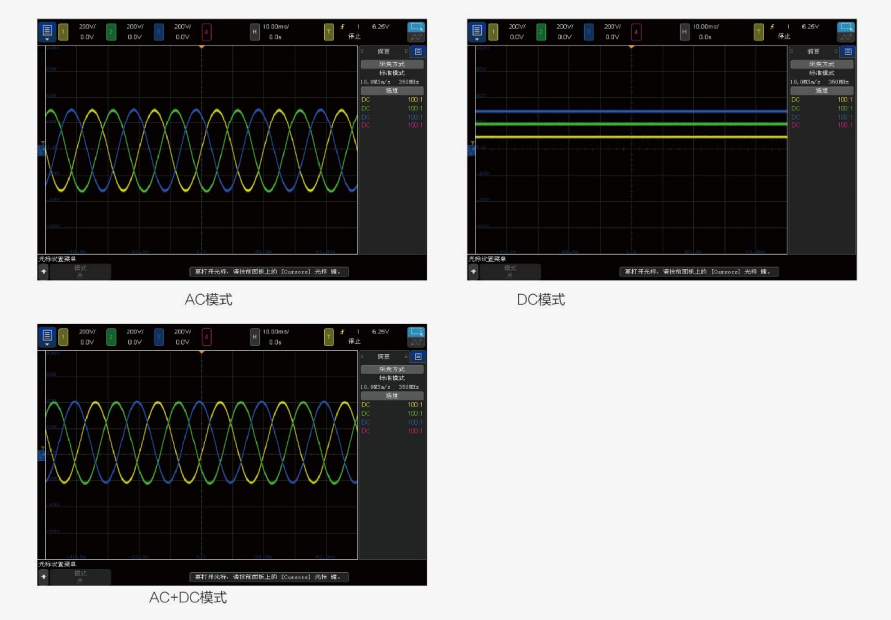This screenshot has width=891, height=620.
Task: Open trigger T settings on AC模式 scope
Action: click(x=328, y=32)
